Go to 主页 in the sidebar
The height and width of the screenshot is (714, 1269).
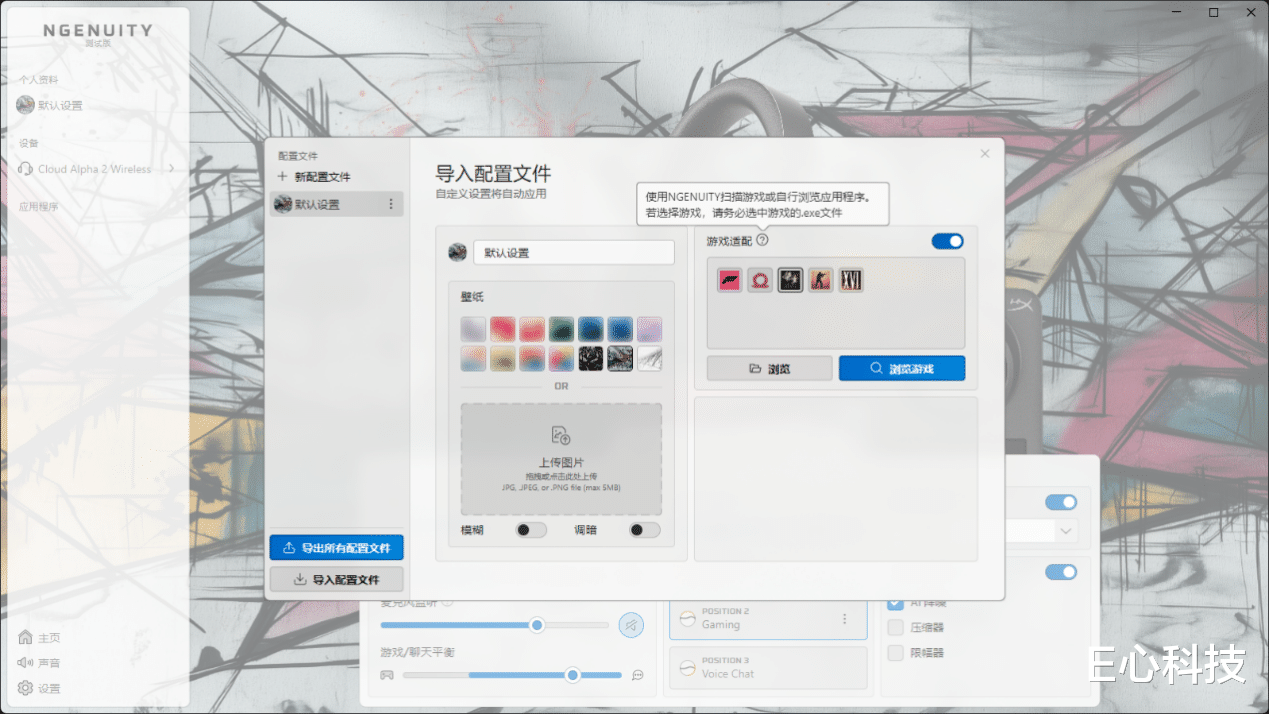(x=39, y=637)
